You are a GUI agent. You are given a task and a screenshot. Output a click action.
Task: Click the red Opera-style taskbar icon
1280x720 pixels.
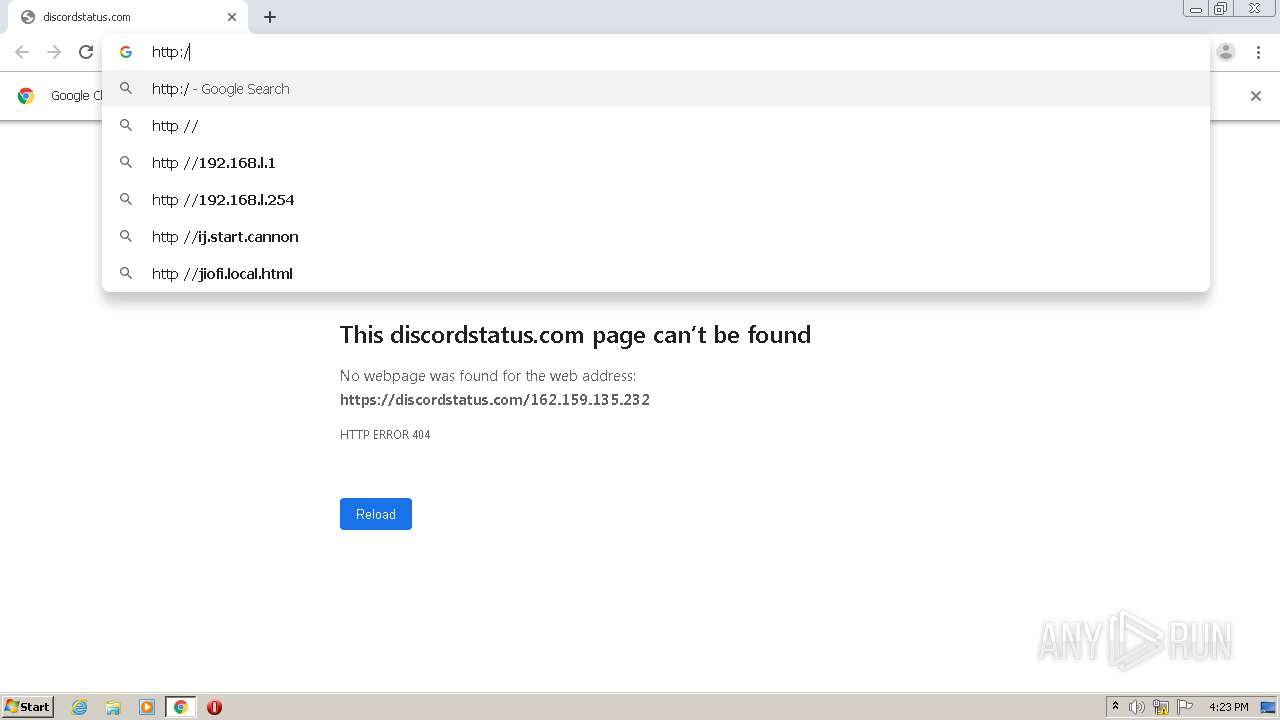tap(214, 707)
